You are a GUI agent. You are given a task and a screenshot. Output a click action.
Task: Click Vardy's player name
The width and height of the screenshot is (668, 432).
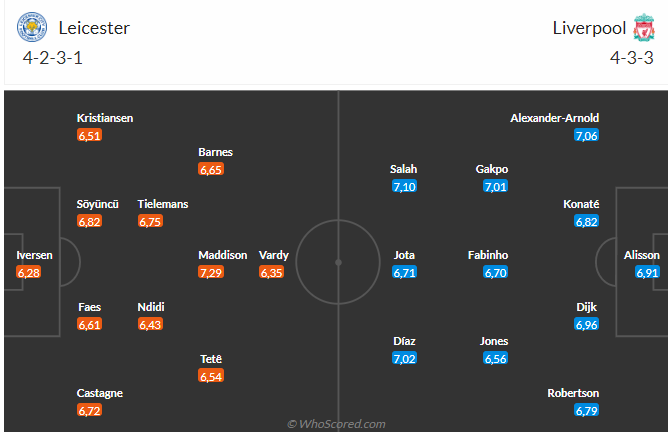[x=274, y=255]
